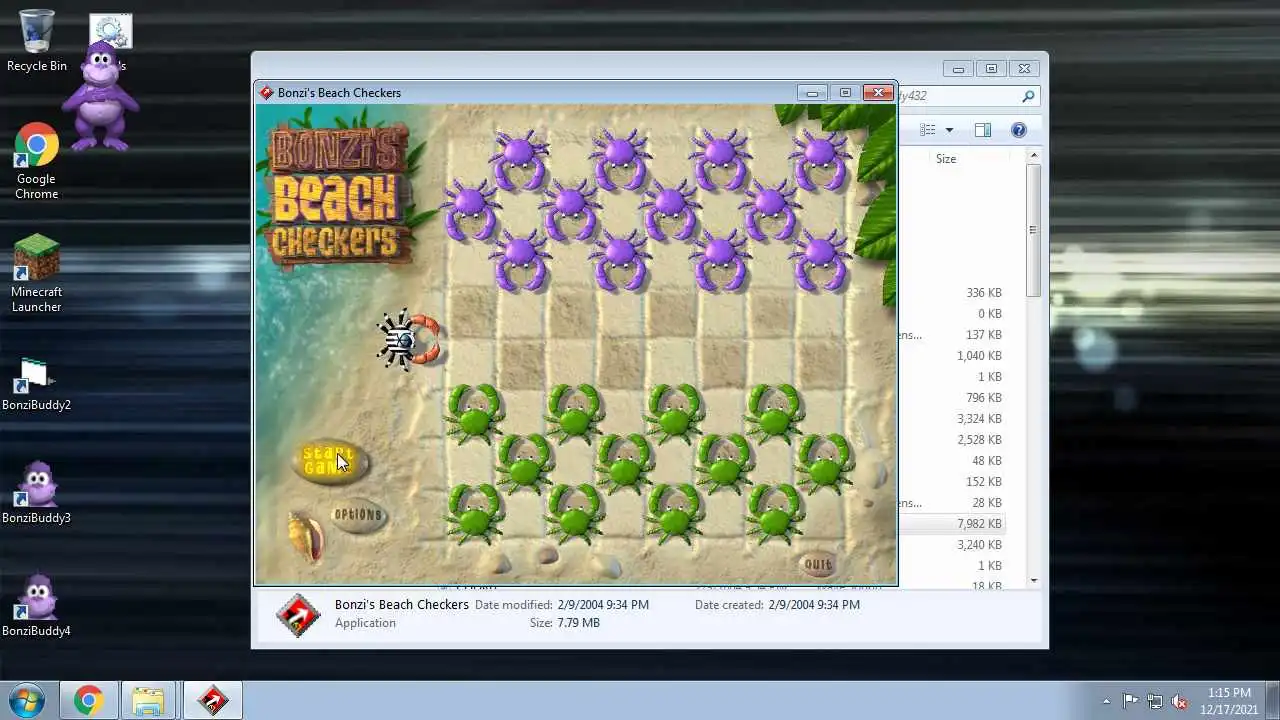Open the Windows Start menu orb
1280x720 pixels.
[26, 701]
